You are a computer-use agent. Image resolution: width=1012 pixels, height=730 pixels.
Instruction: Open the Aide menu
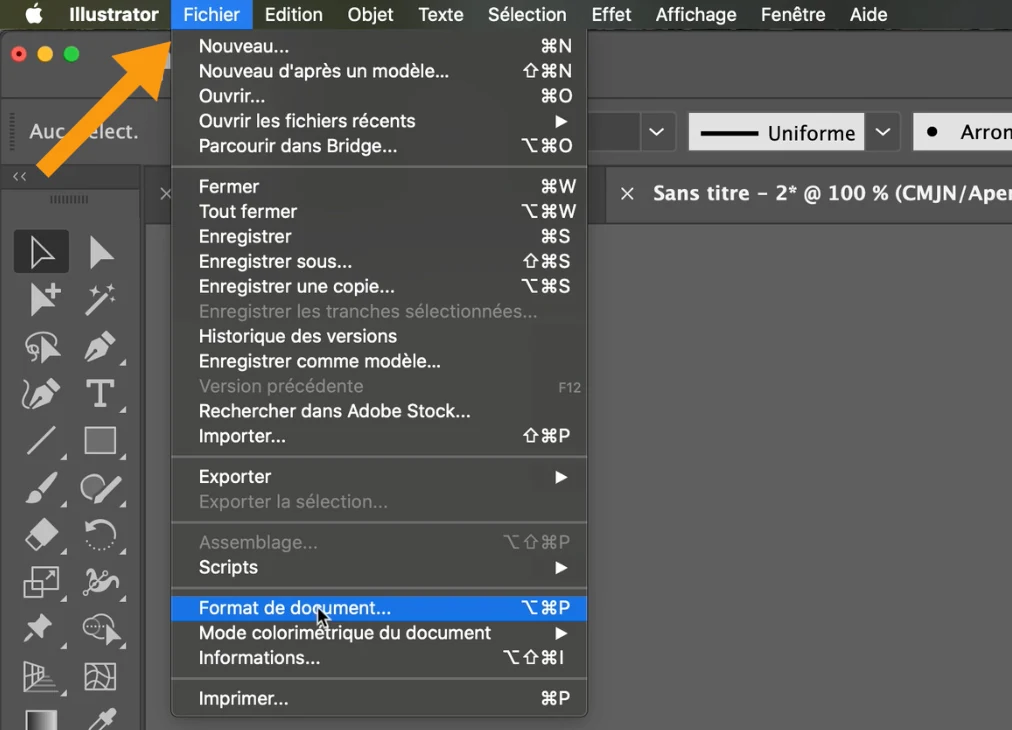(x=868, y=14)
